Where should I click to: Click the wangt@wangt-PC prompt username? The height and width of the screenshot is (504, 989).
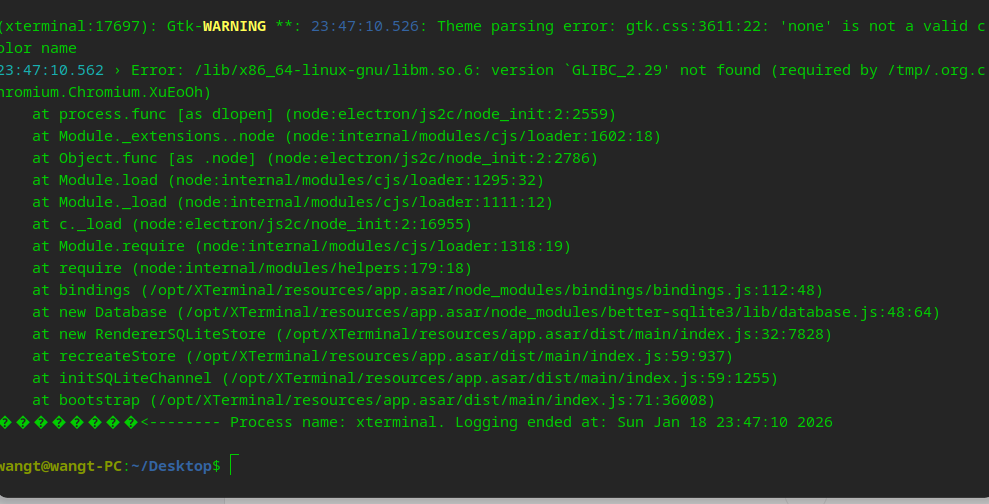coord(60,466)
